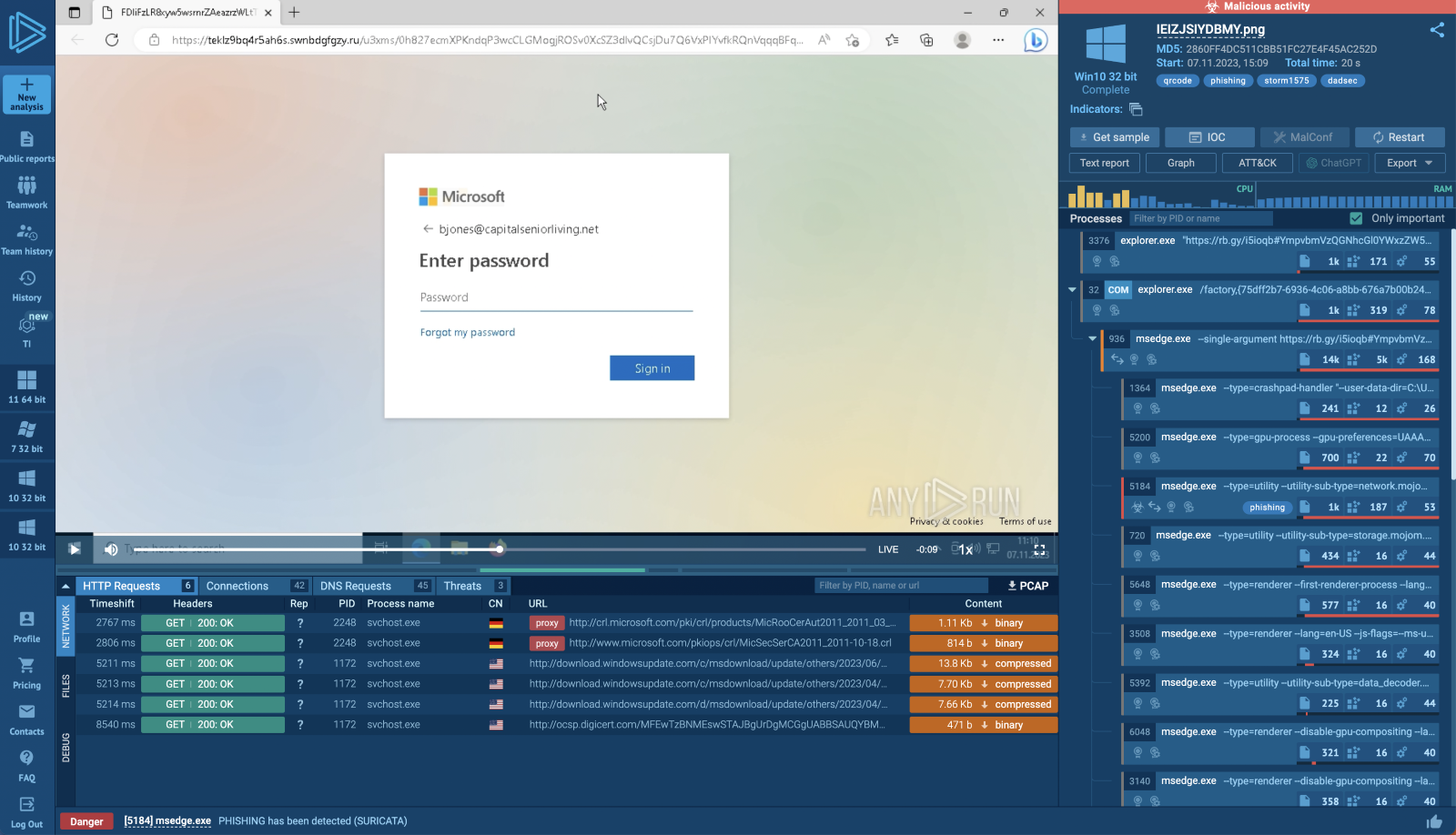Open the Text report

pos(1104,163)
